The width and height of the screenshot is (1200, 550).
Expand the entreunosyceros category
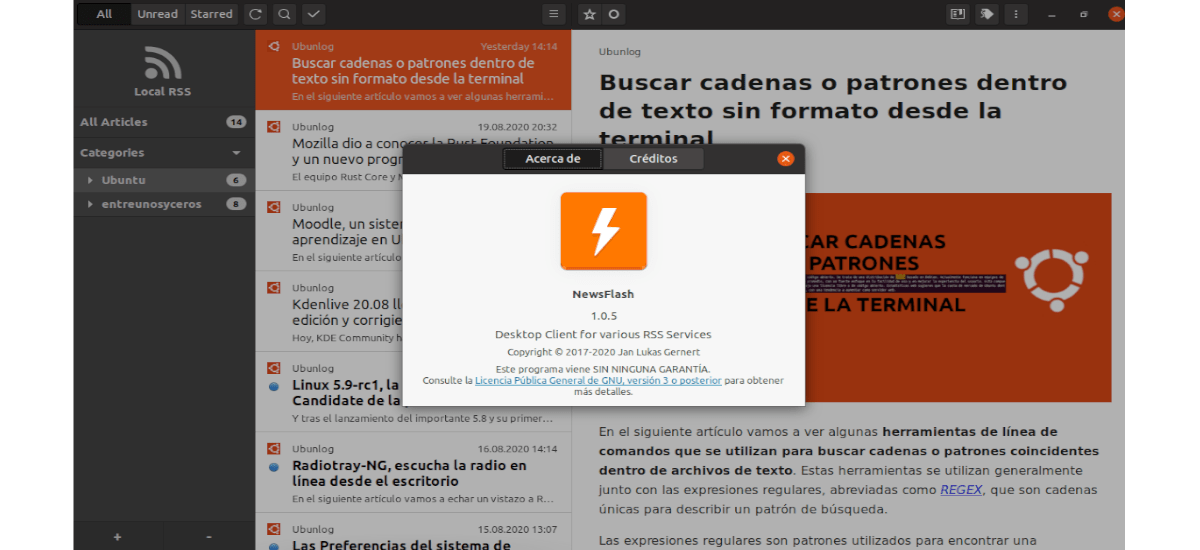(90, 204)
